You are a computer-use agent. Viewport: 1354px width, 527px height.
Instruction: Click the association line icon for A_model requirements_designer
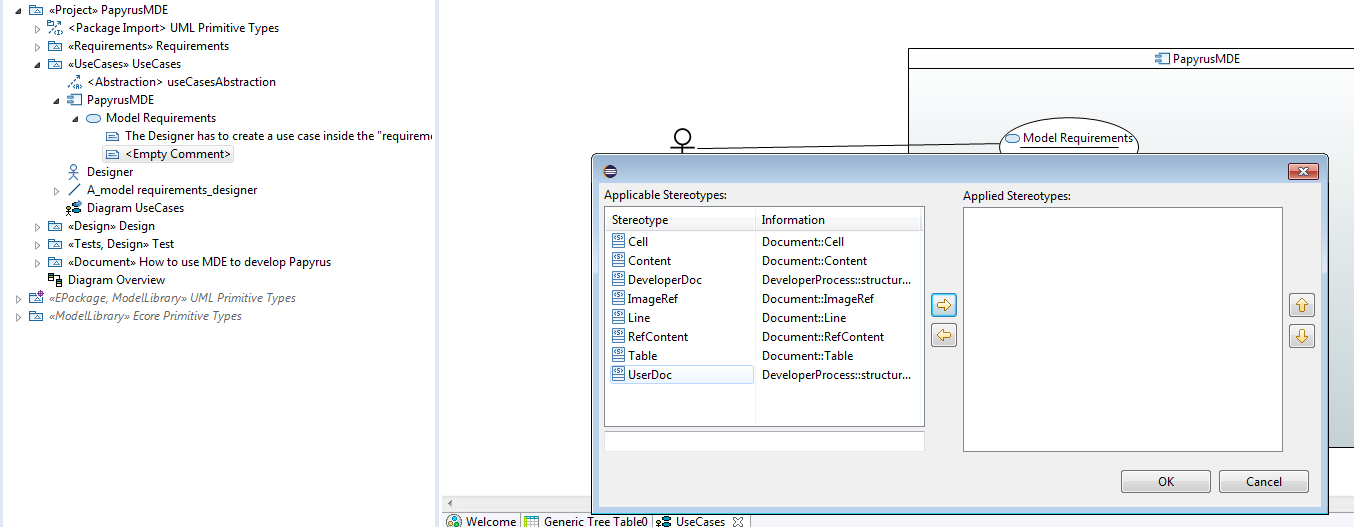coord(74,190)
